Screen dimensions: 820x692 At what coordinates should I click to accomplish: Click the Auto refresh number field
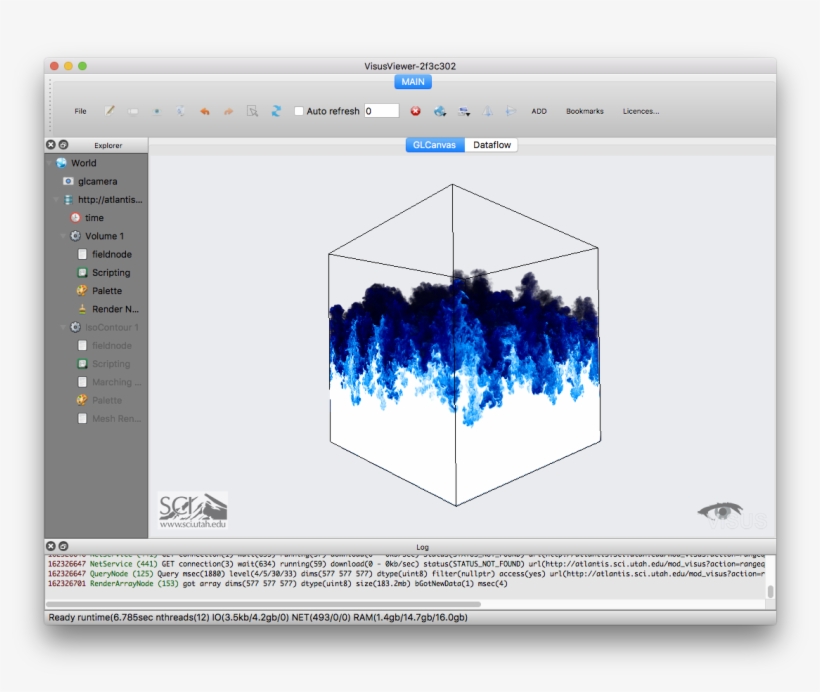pos(381,111)
